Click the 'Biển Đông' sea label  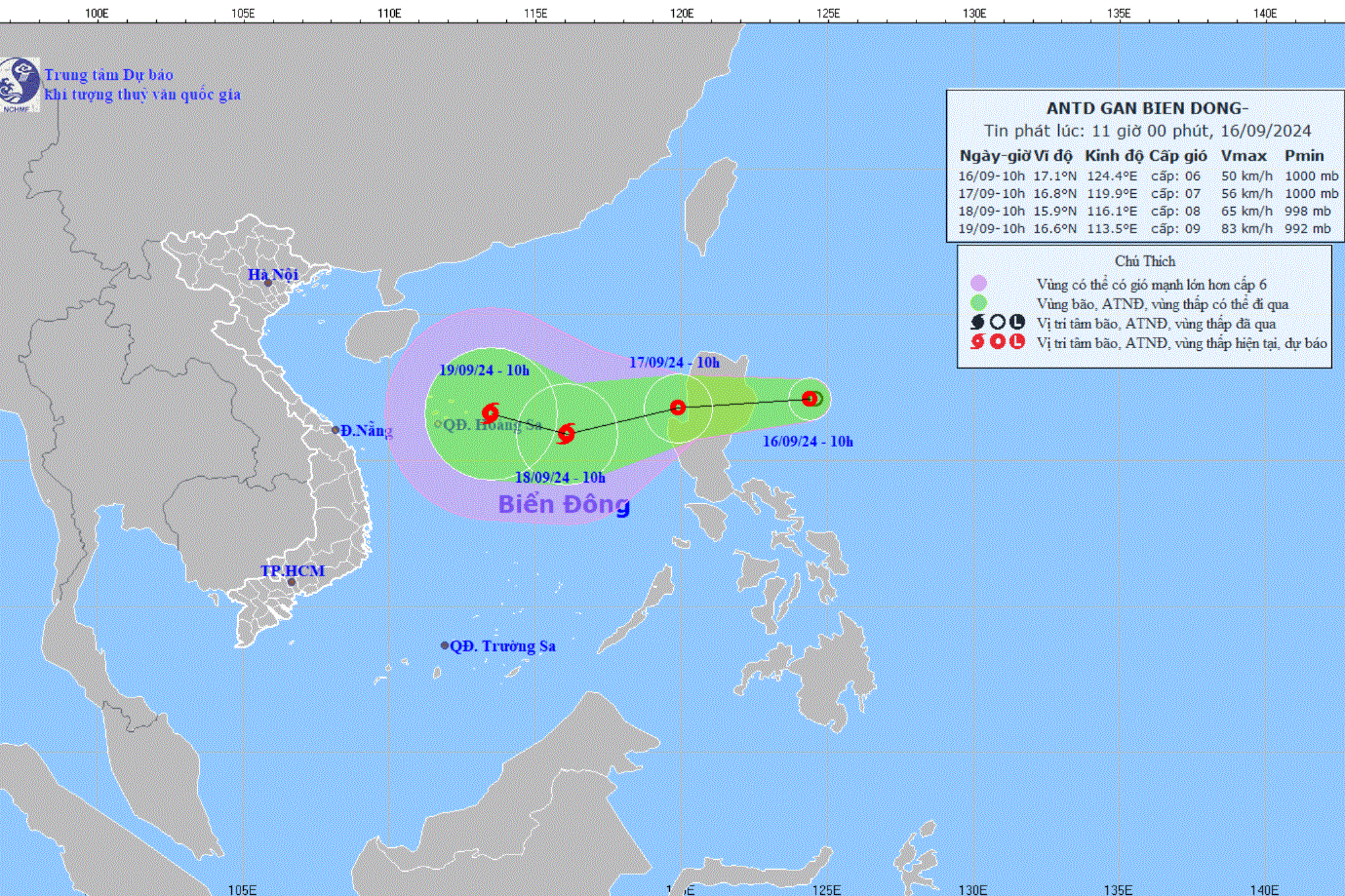[x=564, y=504]
